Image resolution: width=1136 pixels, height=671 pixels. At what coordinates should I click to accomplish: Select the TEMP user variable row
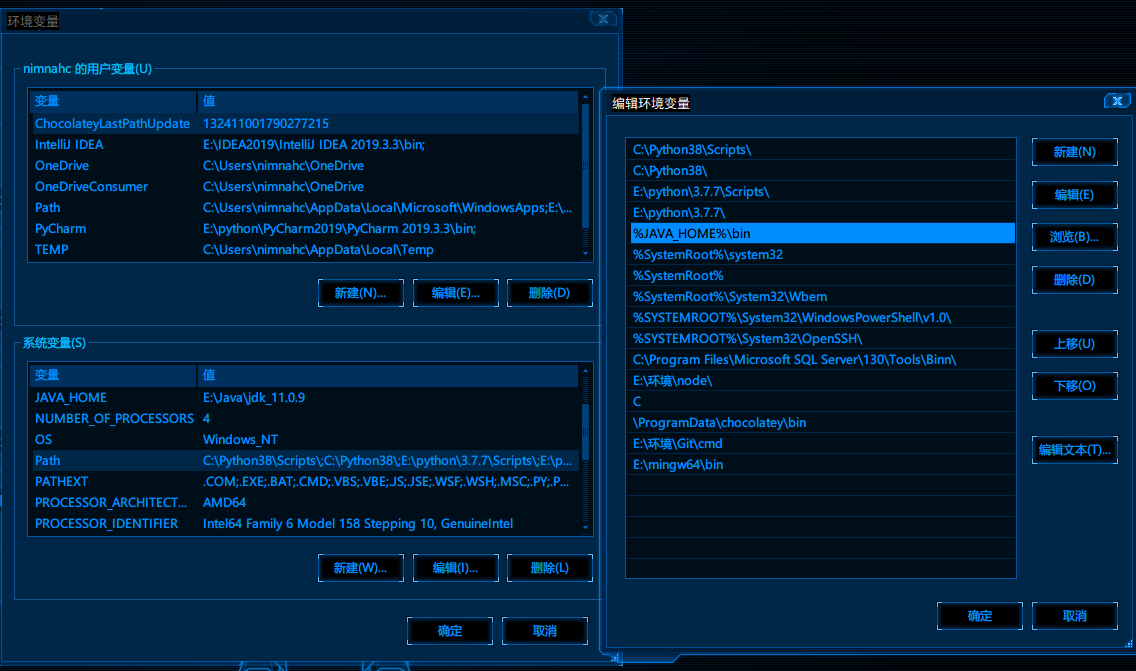[304, 250]
